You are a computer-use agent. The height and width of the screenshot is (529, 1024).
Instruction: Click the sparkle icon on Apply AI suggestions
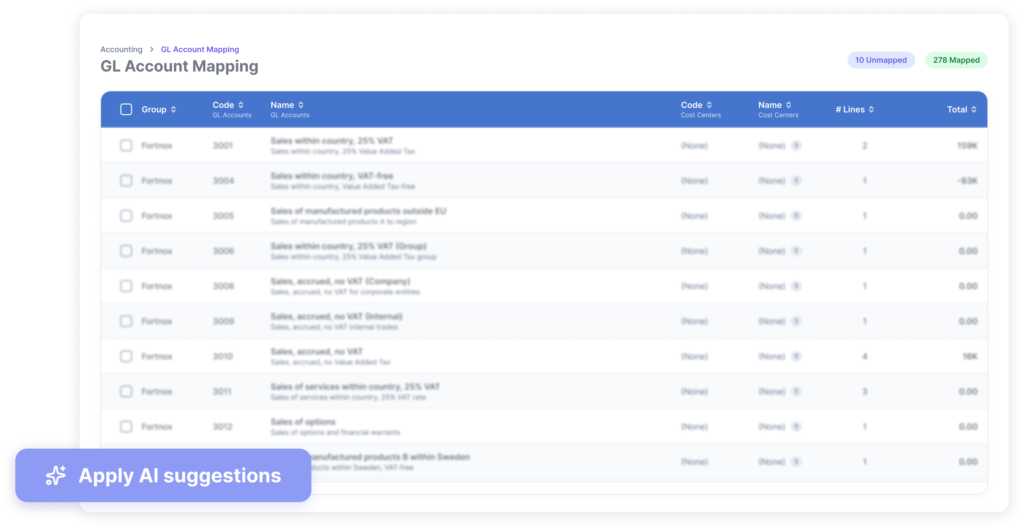tap(56, 475)
